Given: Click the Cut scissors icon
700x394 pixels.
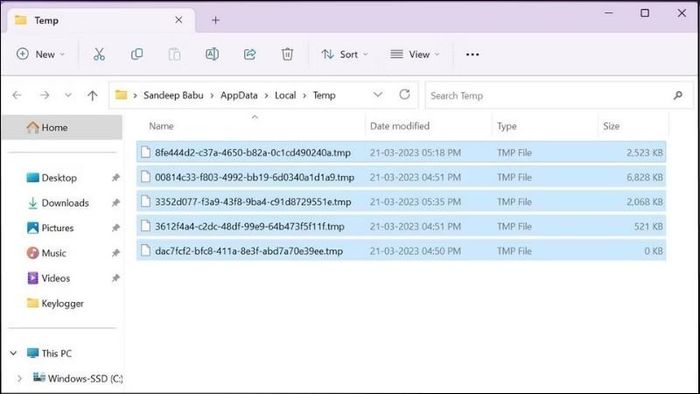Looking at the screenshot, I should [x=99, y=54].
